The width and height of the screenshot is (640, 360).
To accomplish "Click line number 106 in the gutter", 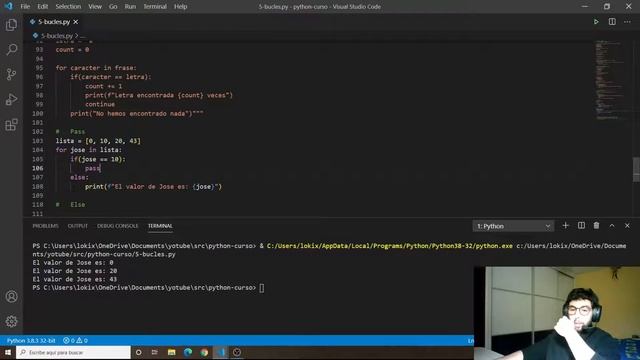I will (x=38, y=168).
